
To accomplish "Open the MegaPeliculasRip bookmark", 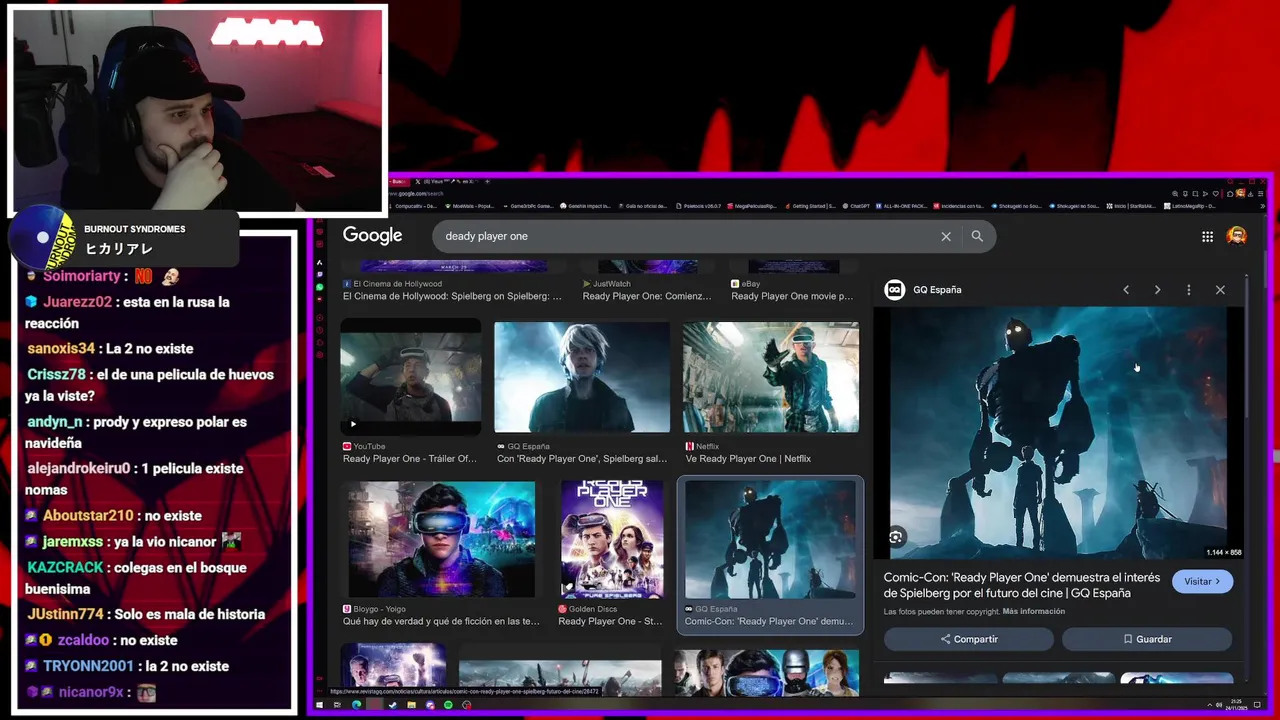I will (x=752, y=206).
